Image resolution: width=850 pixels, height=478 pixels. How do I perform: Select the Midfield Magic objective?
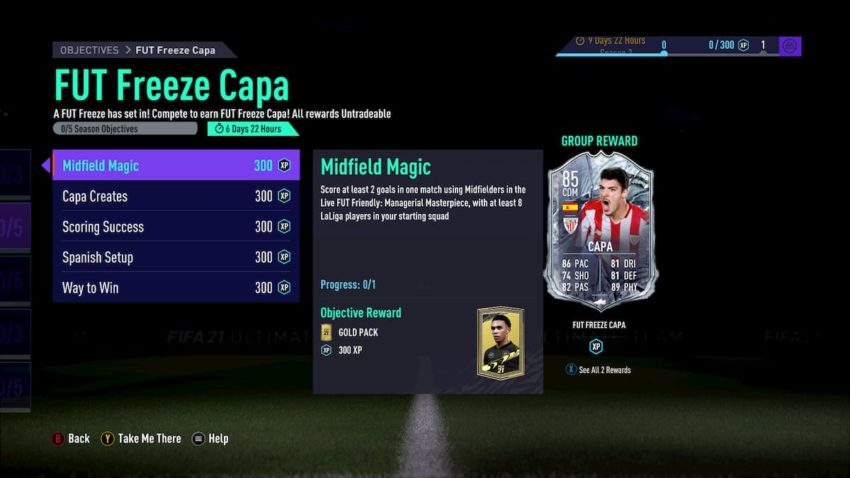click(x=176, y=165)
